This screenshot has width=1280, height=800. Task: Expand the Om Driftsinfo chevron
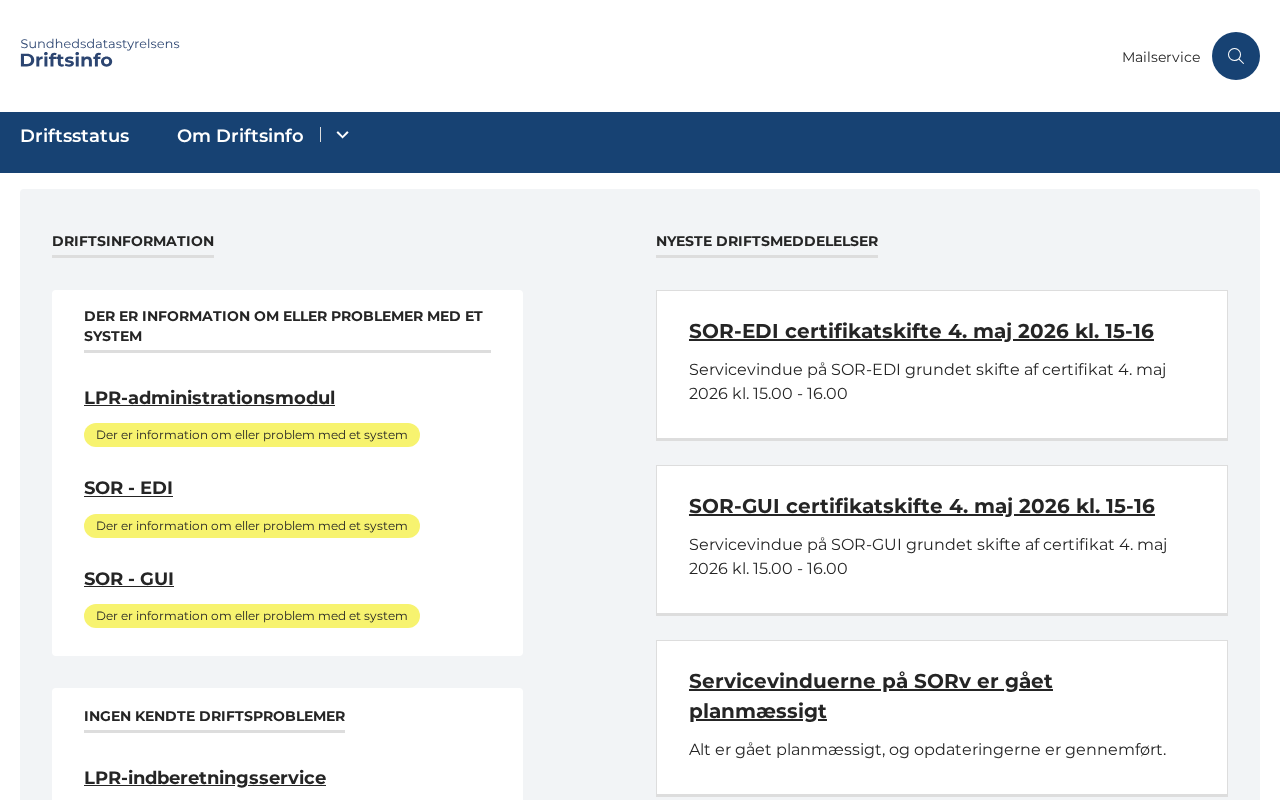(342, 135)
